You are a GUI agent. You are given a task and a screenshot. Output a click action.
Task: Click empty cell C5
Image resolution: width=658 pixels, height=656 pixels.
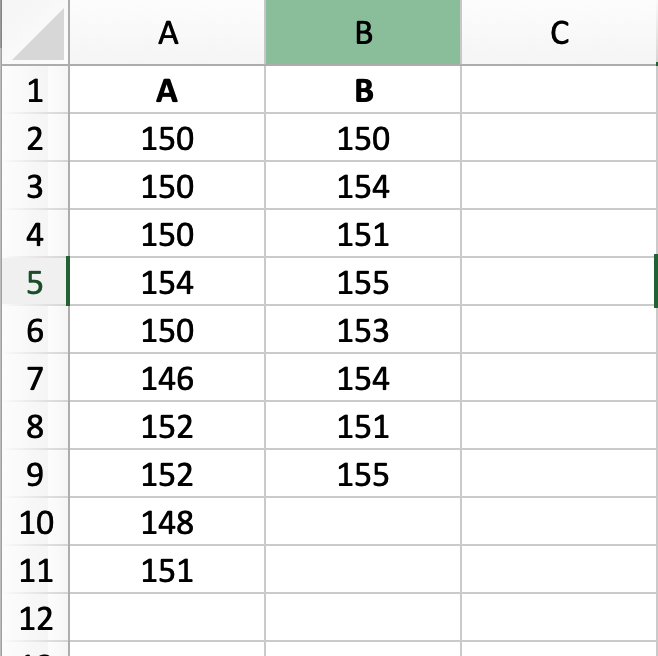pyautogui.click(x=559, y=283)
